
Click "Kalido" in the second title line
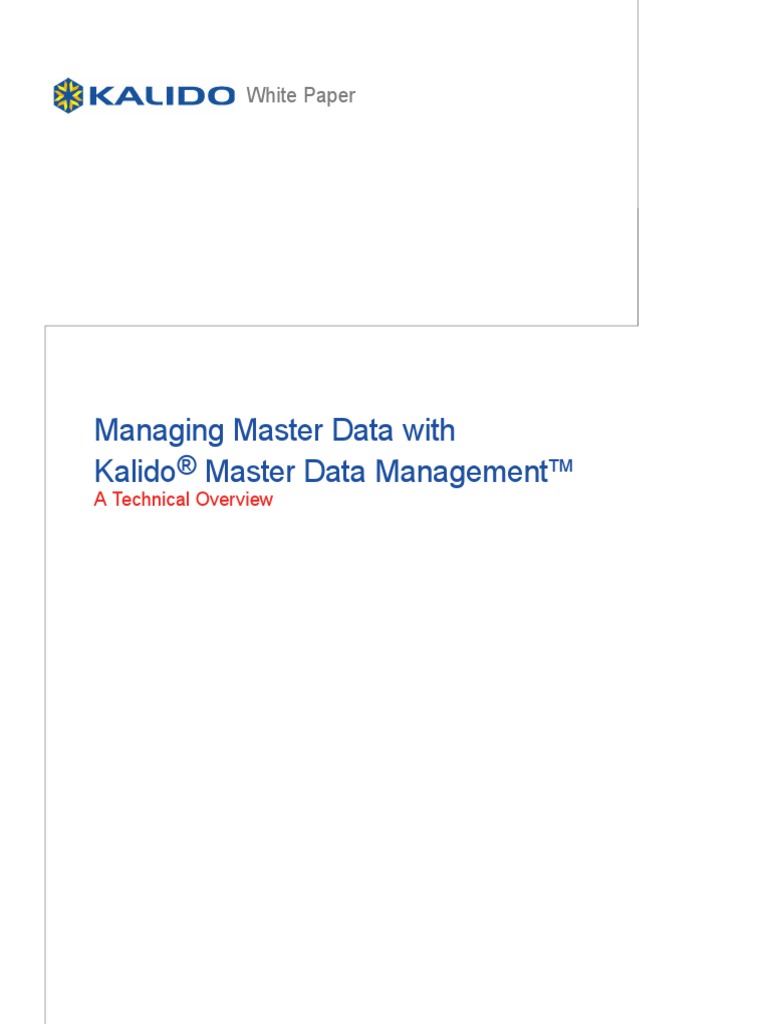pyautogui.click(x=134, y=471)
